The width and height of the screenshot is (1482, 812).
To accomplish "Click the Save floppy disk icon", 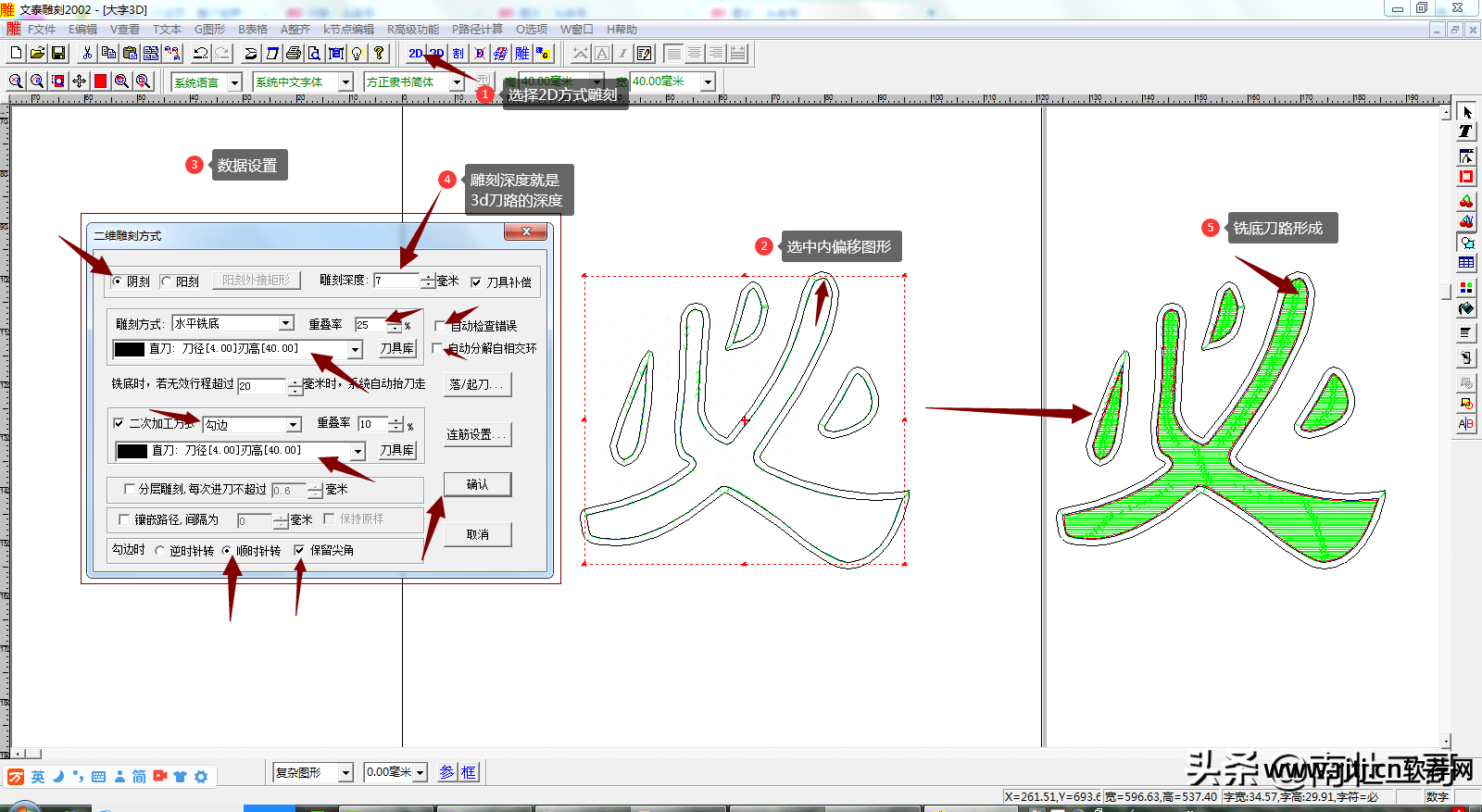I will [58, 54].
